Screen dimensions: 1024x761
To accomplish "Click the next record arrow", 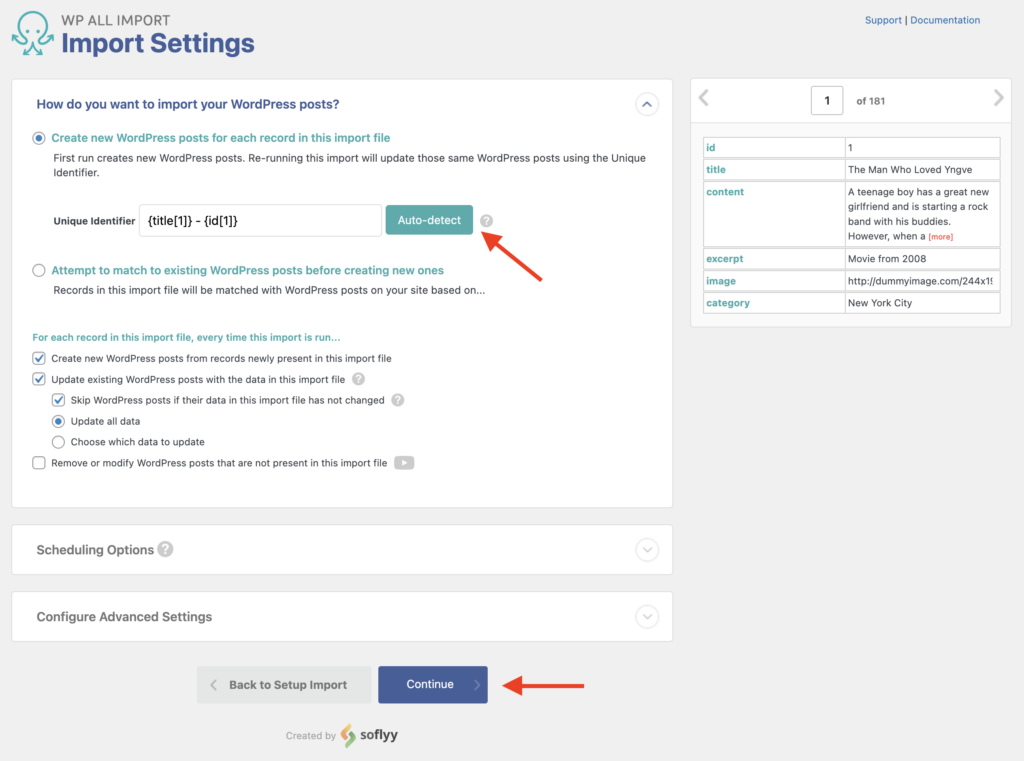I will (997, 100).
